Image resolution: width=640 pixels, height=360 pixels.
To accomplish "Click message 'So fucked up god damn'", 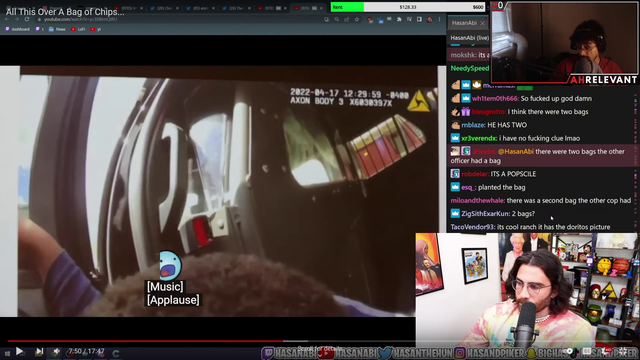I will pyautogui.click(x=556, y=98).
